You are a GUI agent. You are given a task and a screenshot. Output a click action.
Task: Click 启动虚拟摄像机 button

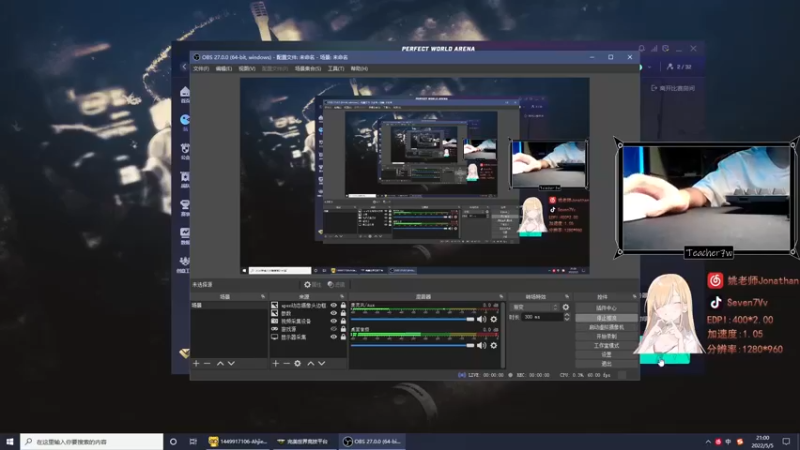pos(606,327)
